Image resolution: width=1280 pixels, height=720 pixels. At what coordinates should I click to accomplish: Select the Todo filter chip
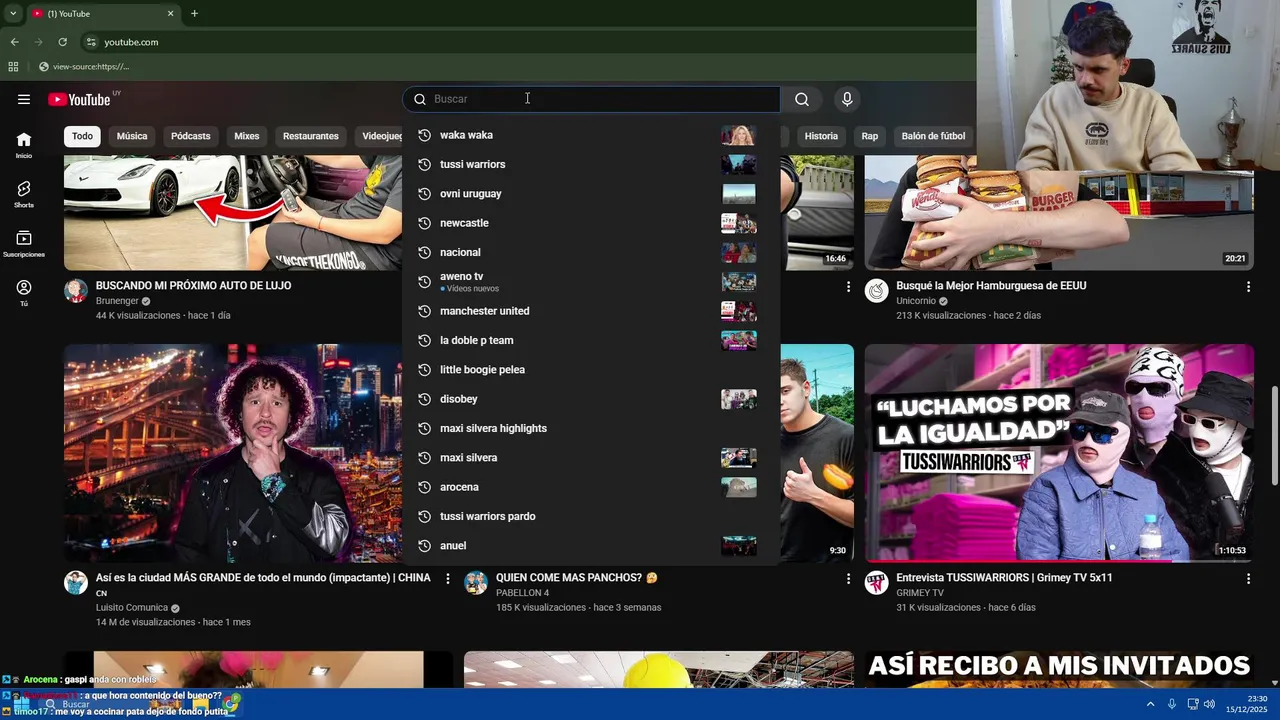click(82, 136)
